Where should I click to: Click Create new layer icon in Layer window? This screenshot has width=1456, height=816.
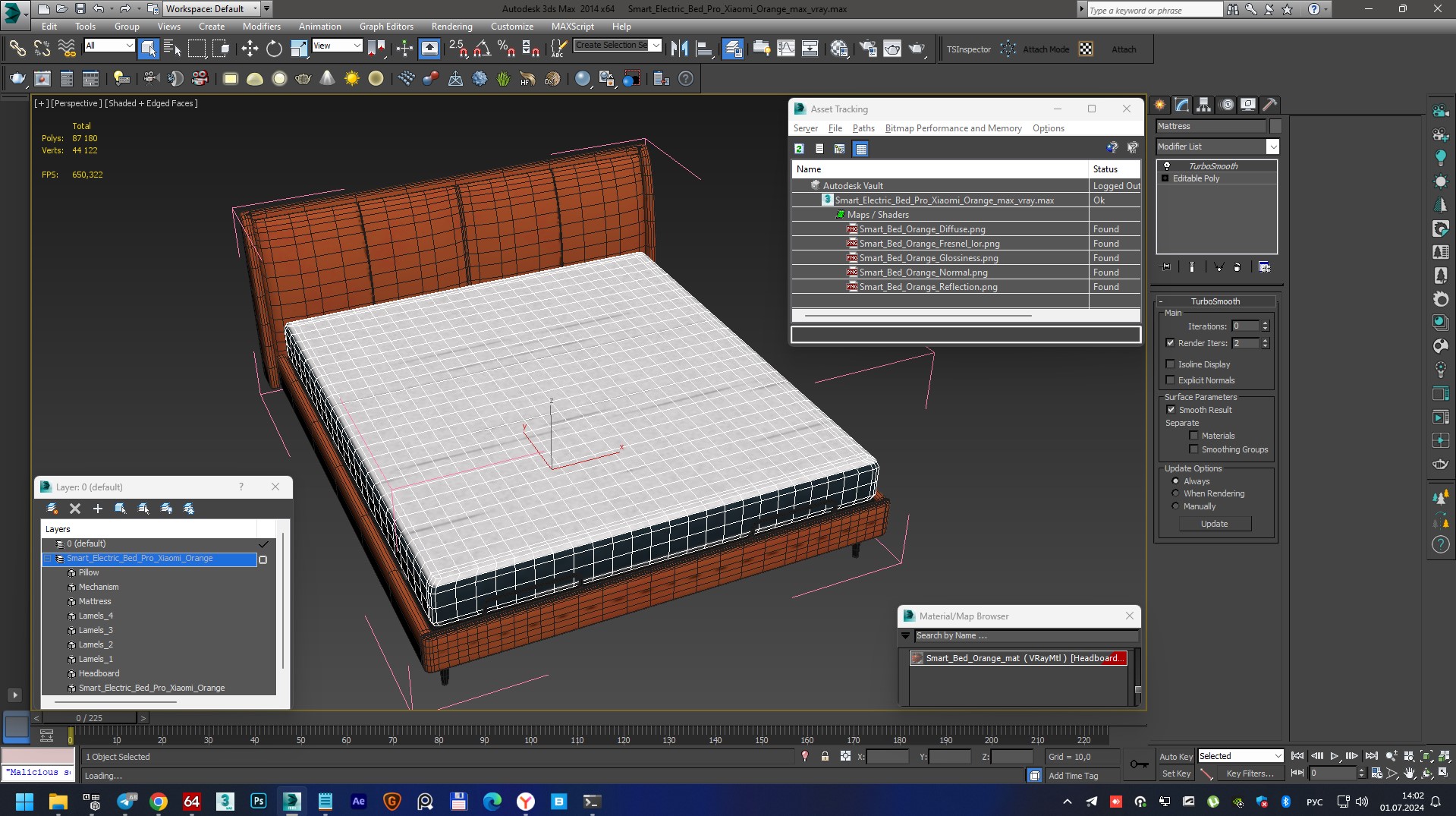[x=52, y=509]
